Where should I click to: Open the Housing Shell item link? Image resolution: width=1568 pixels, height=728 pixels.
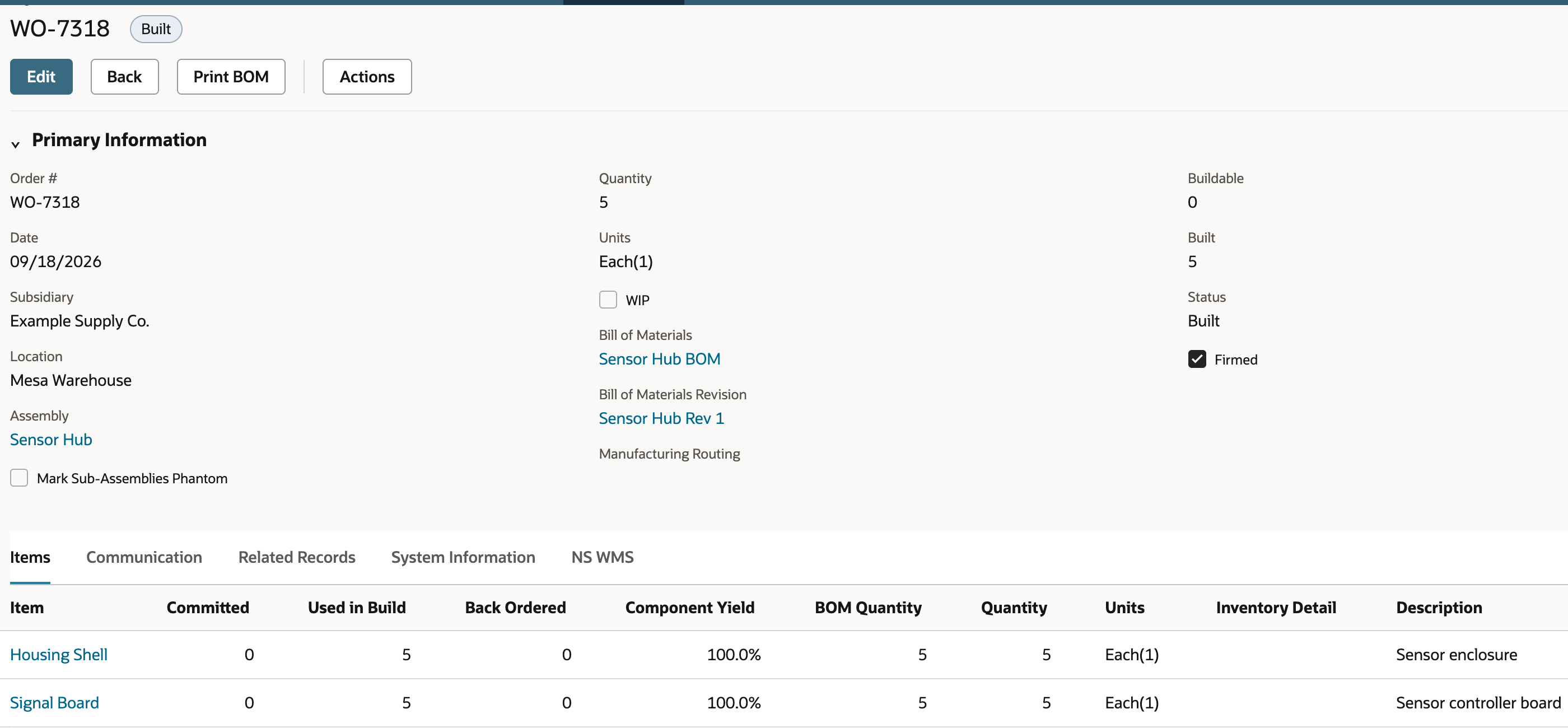tap(59, 654)
